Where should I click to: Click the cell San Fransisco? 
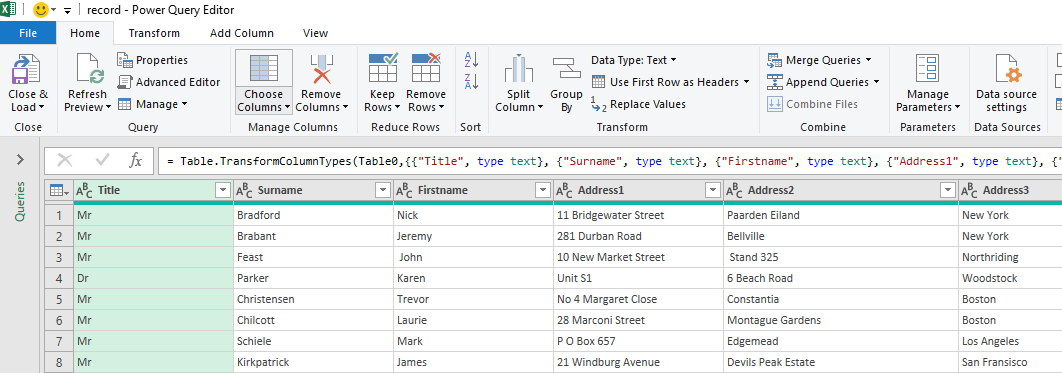(1011, 362)
